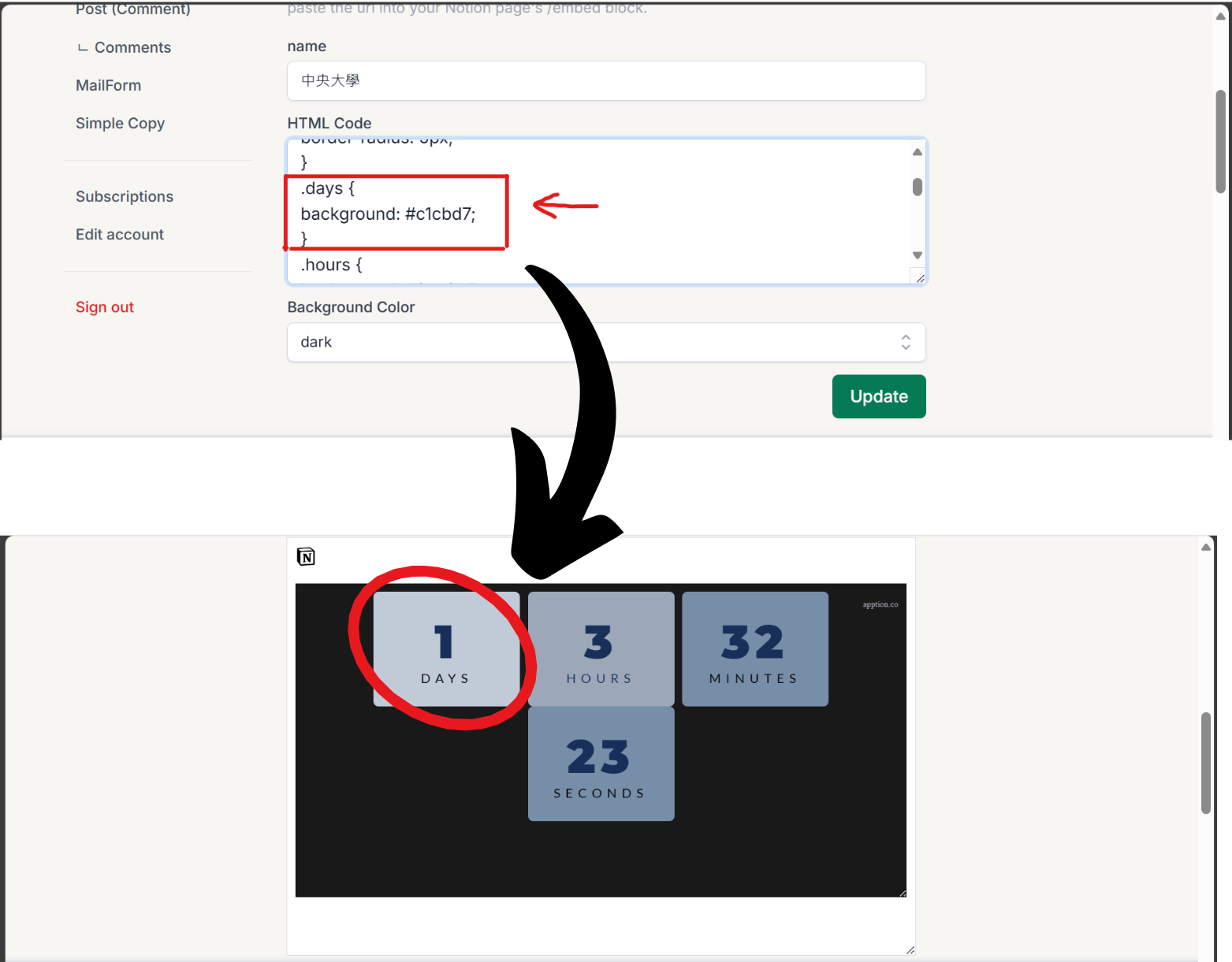Click the name input field

tap(605, 80)
